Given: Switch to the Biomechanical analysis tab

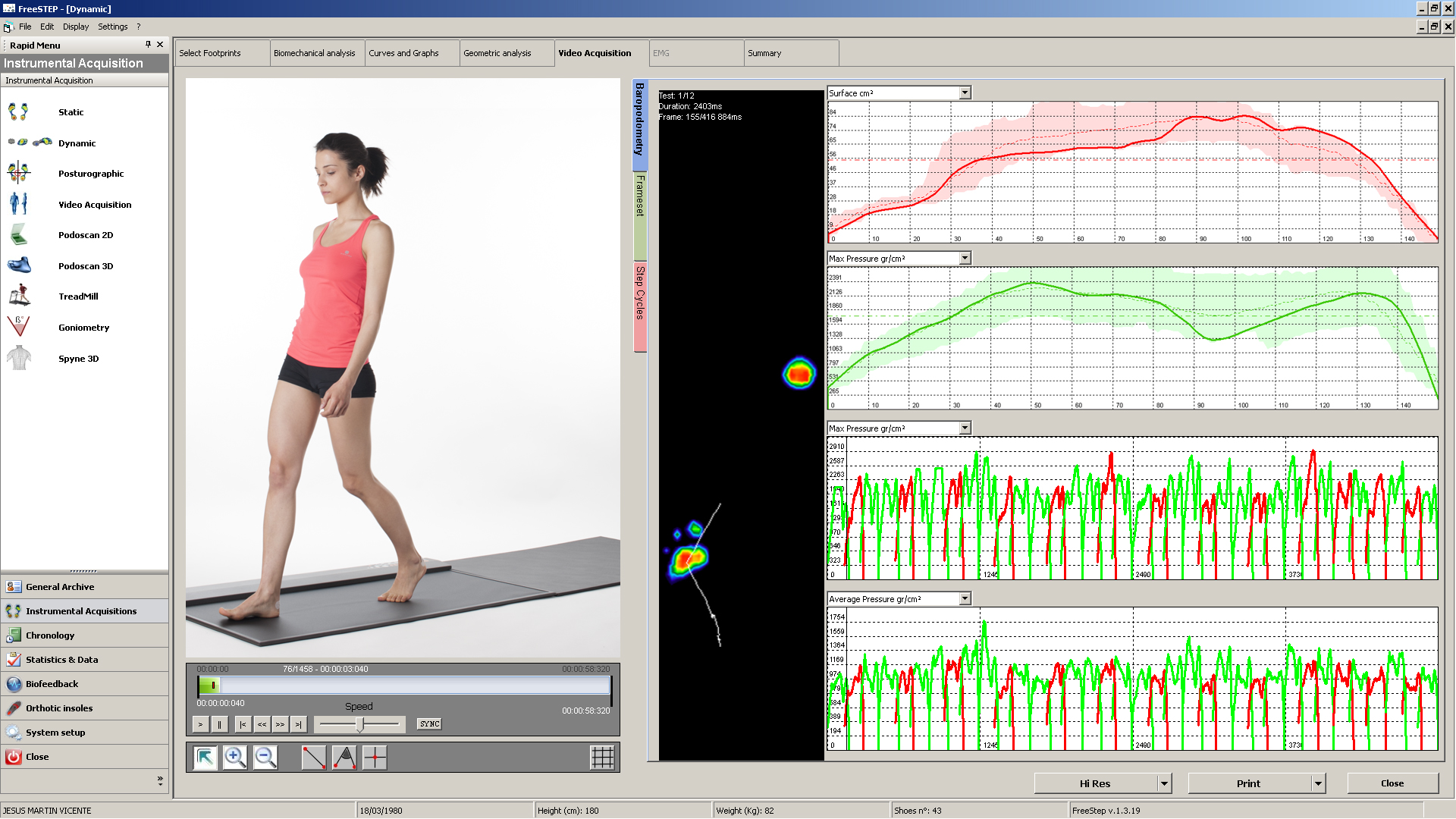Looking at the screenshot, I should pos(314,53).
